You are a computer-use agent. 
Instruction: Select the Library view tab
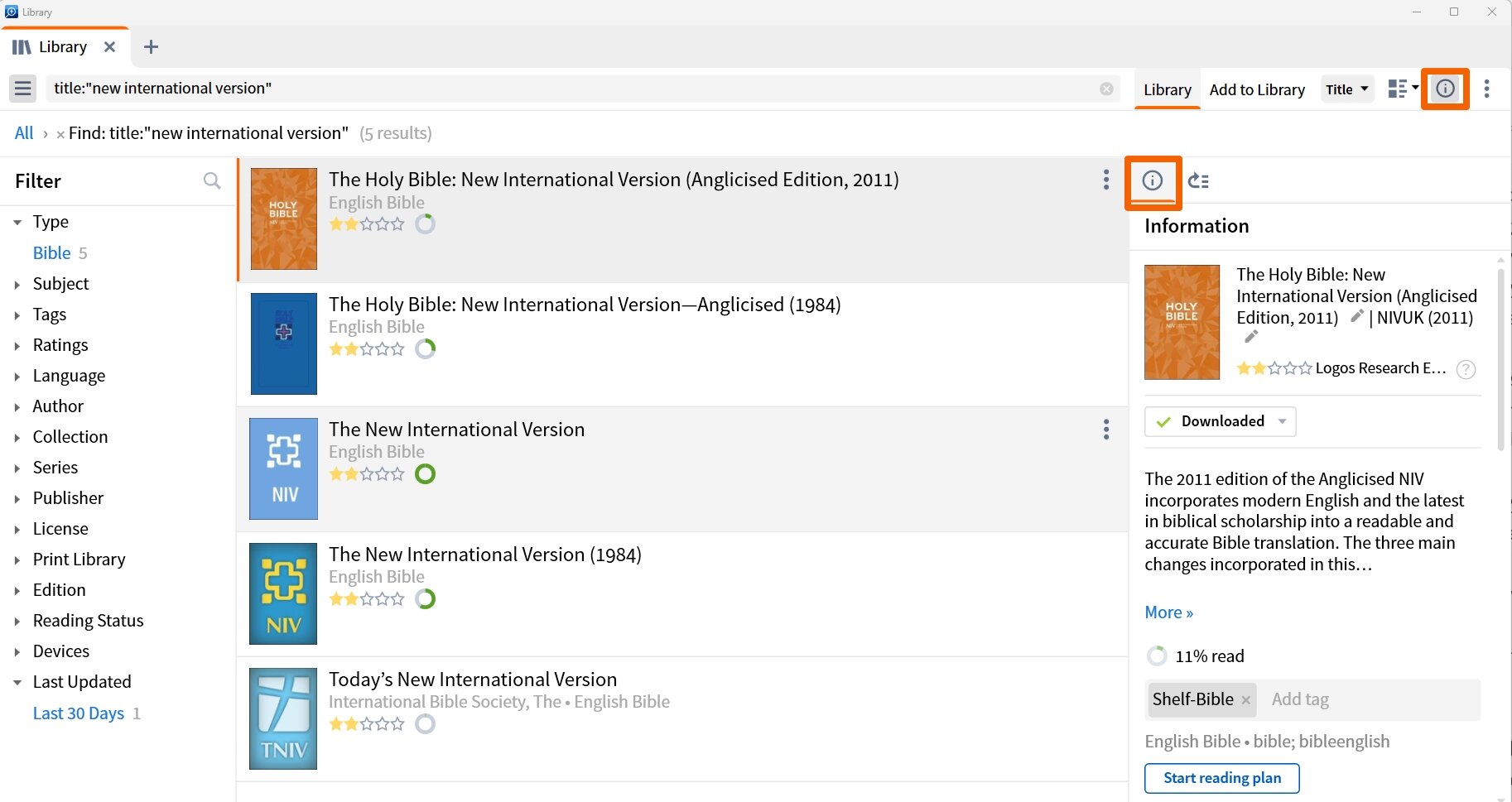tap(1168, 89)
